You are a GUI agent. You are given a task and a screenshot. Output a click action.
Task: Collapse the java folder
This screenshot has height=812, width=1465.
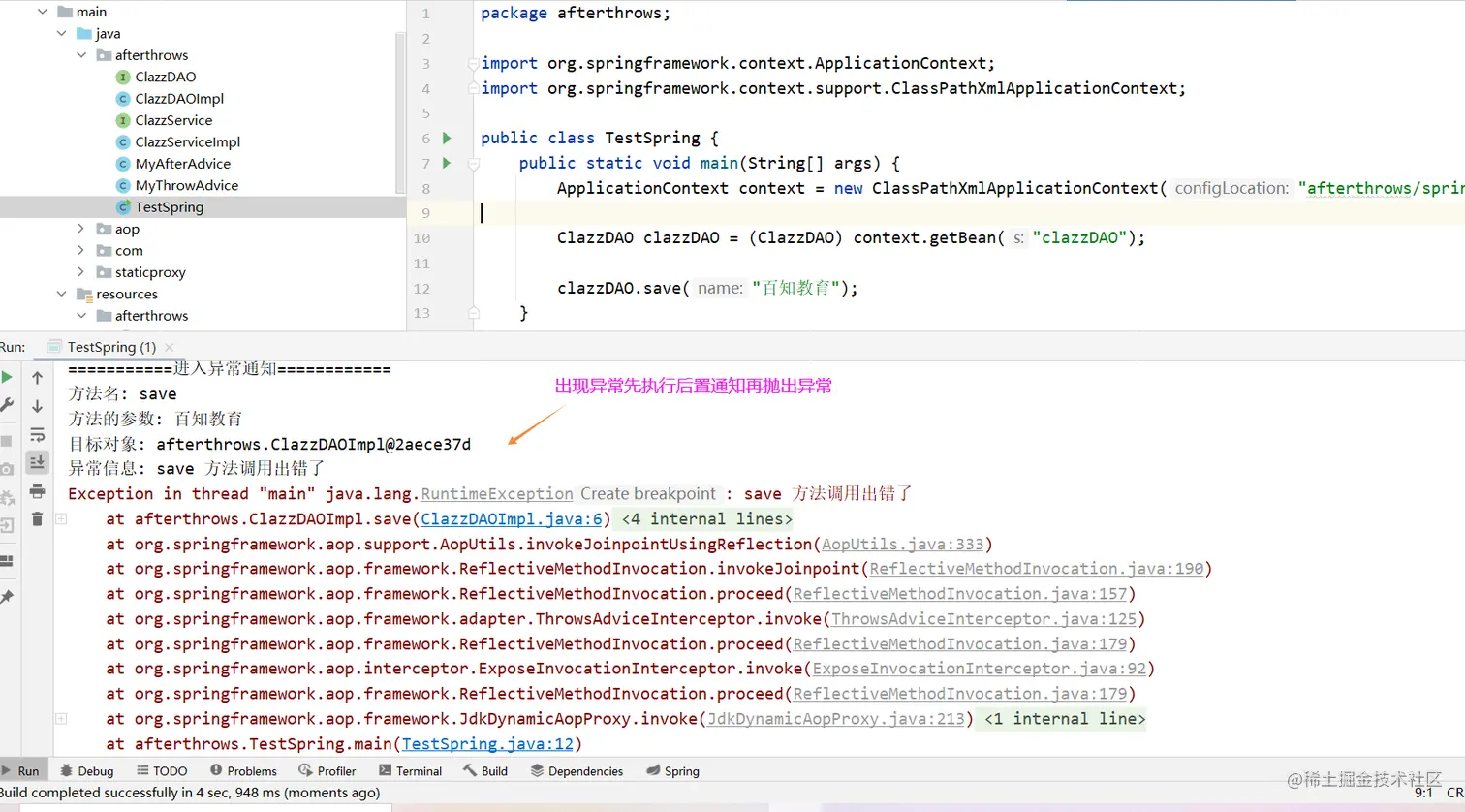pyautogui.click(x=61, y=33)
